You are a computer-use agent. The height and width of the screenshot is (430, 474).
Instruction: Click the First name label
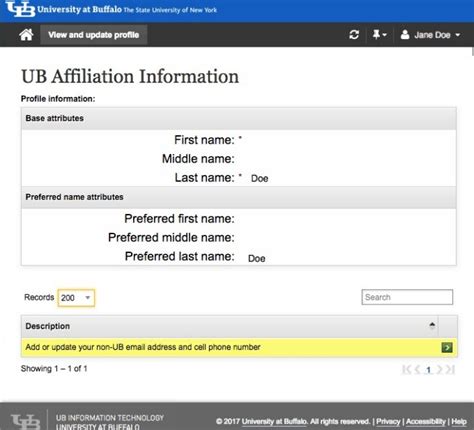click(x=204, y=140)
